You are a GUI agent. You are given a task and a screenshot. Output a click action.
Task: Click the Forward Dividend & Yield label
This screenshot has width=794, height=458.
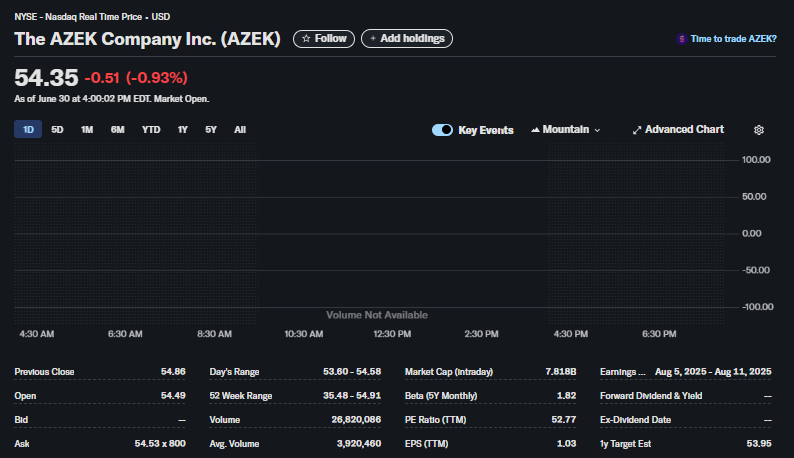[x=651, y=396]
